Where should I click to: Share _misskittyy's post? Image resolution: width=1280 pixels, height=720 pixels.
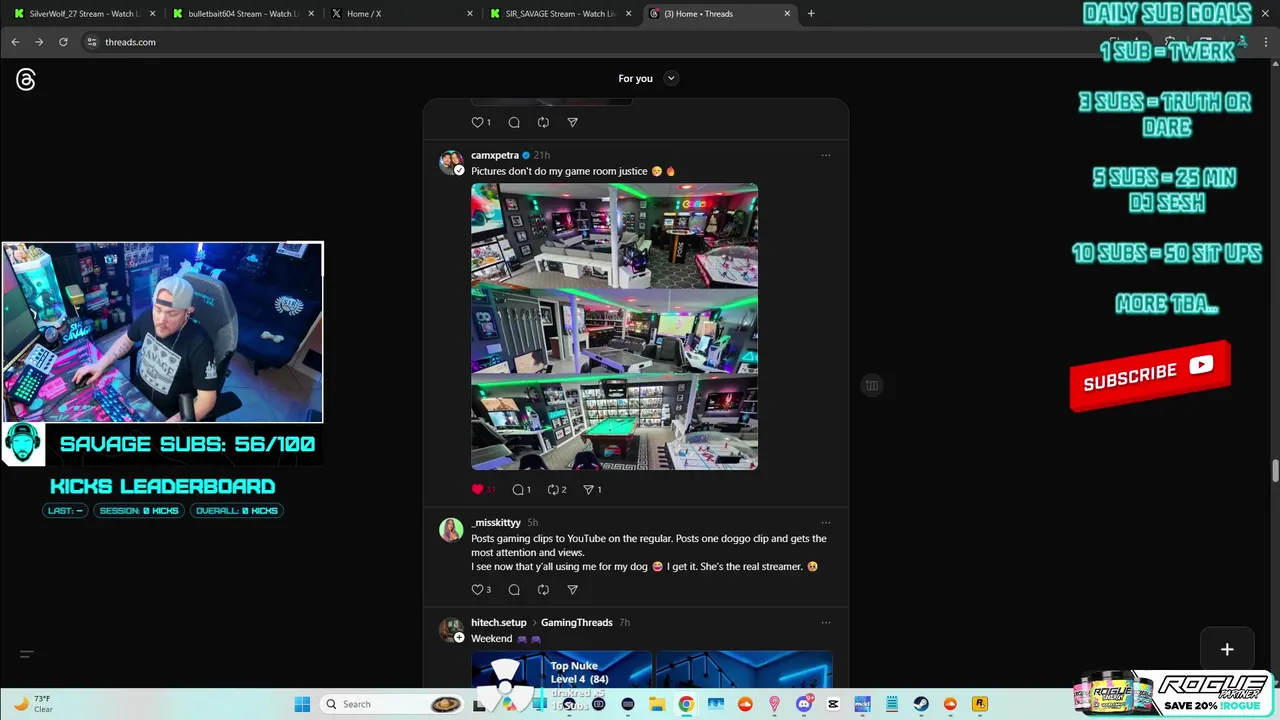(x=572, y=589)
